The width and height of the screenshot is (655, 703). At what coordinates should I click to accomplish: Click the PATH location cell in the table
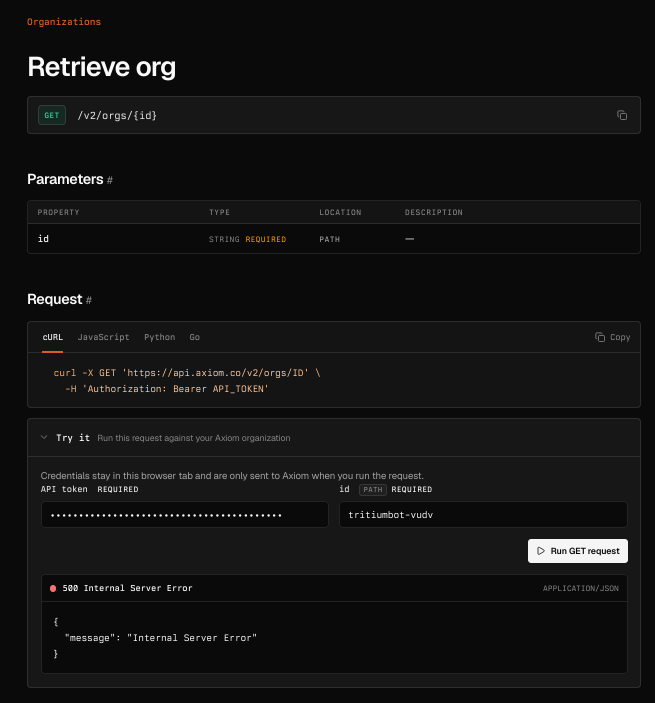tap(330, 239)
